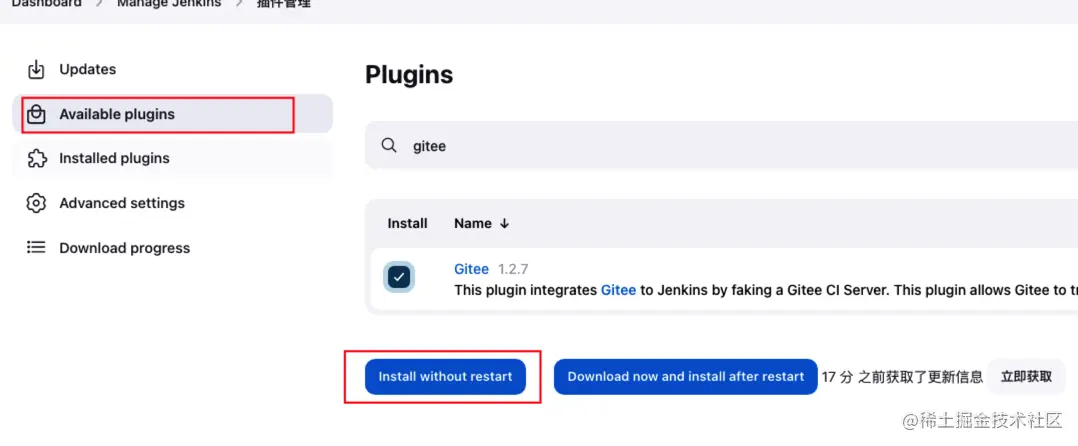Go to Installed plugins
The height and width of the screenshot is (446, 1078).
[x=114, y=158]
